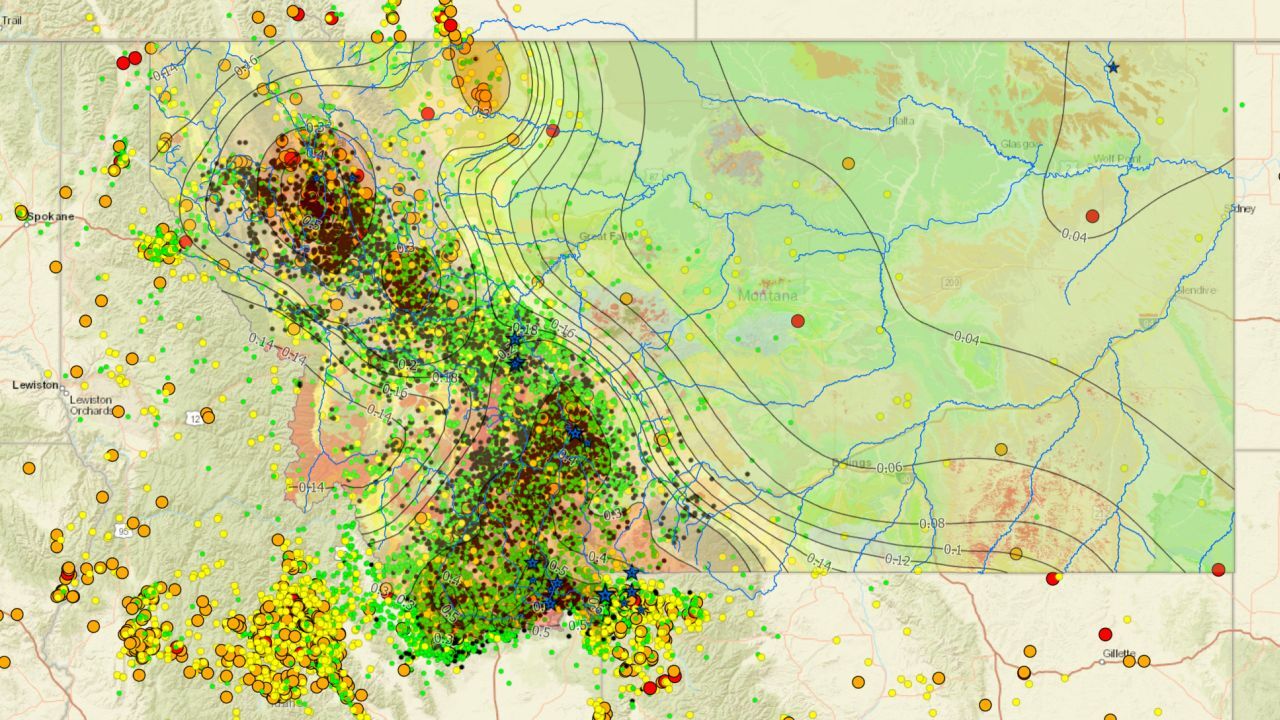
Task: Click the blue star marker north of Wolf Point
Action: 1113,68
